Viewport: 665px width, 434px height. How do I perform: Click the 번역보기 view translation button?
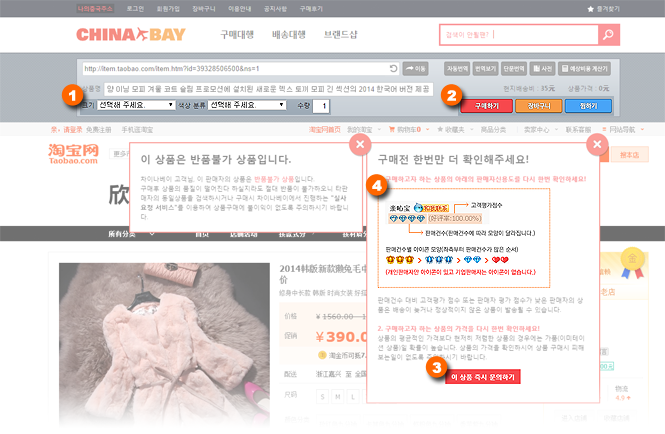486,69
